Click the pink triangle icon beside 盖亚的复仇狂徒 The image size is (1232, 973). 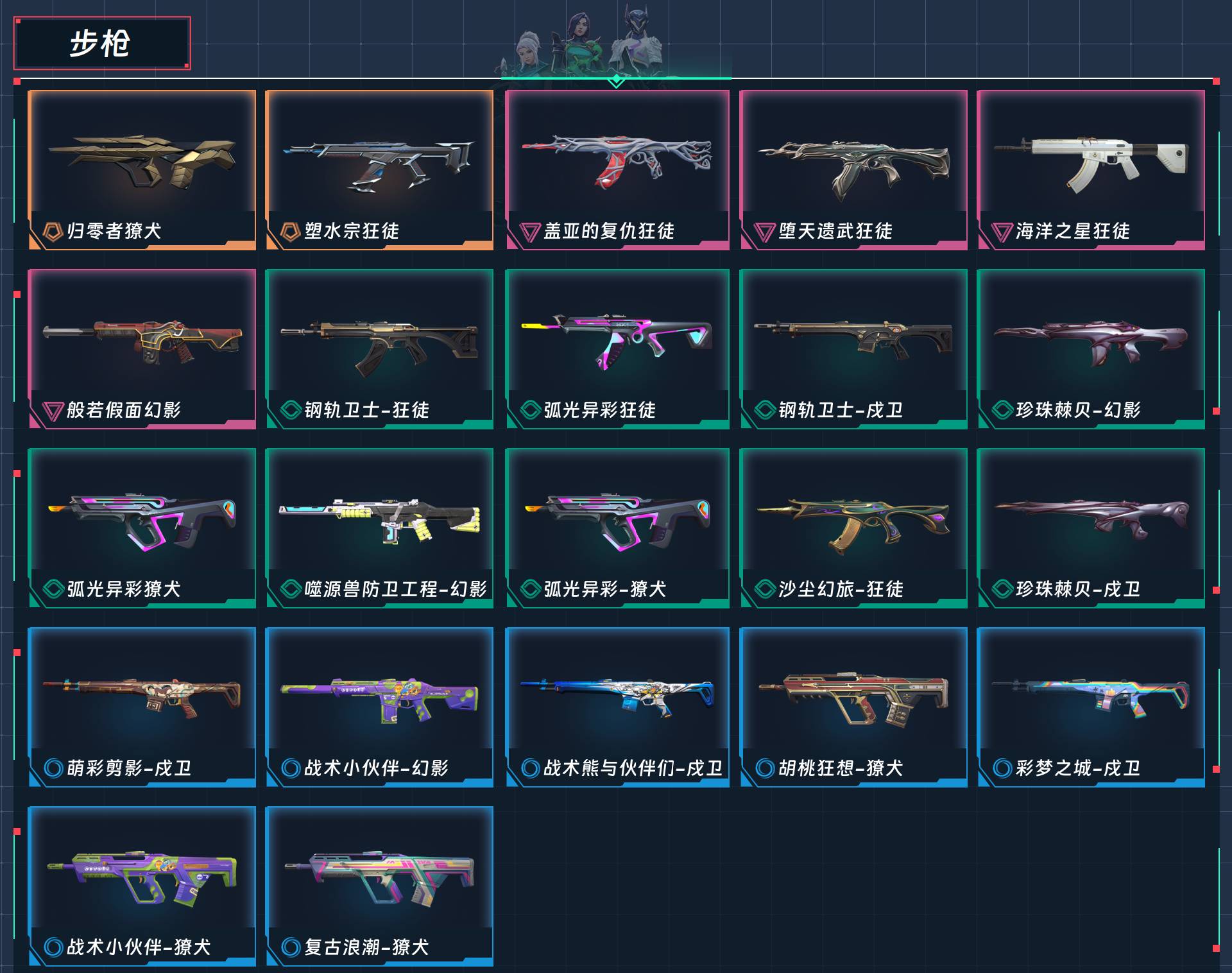click(x=530, y=232)
